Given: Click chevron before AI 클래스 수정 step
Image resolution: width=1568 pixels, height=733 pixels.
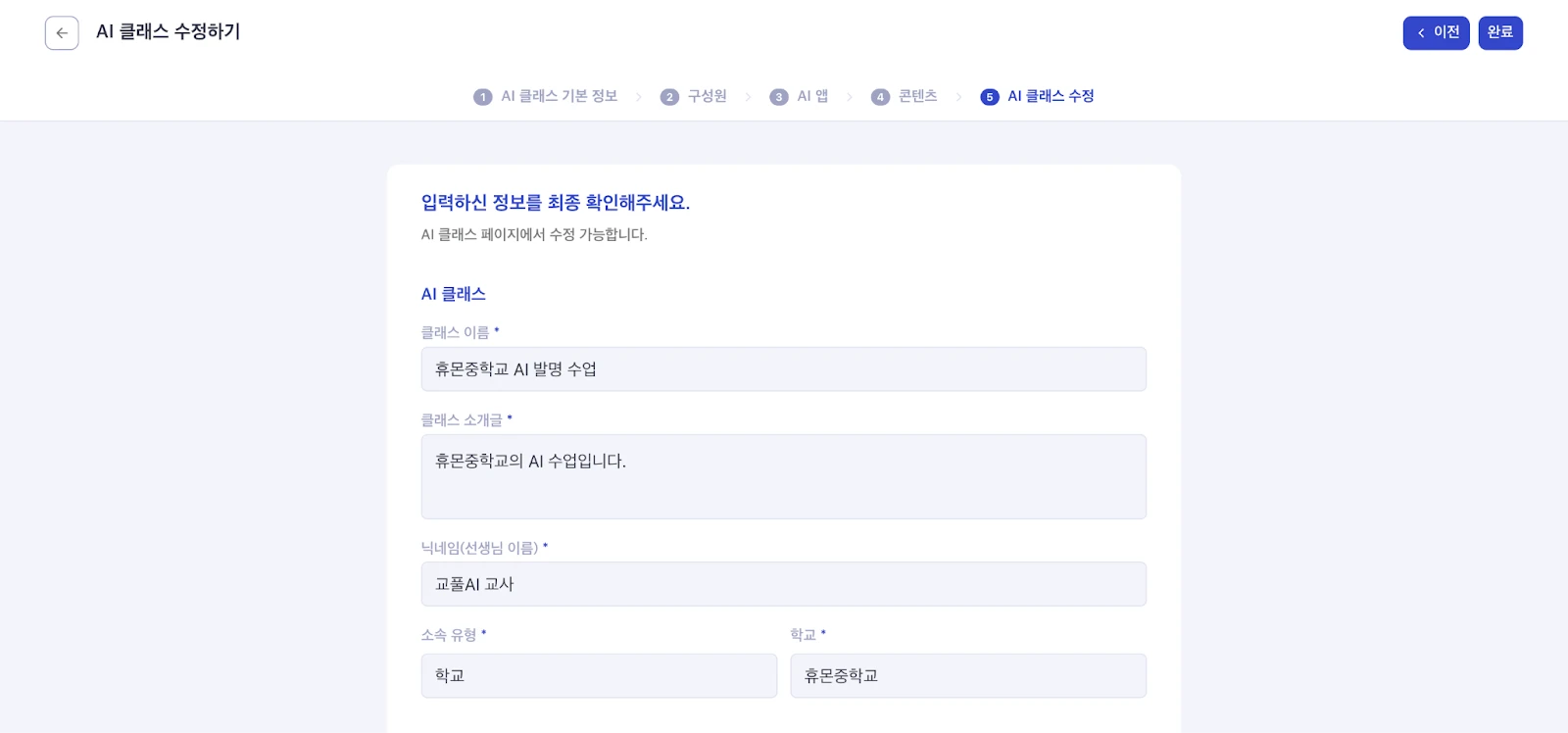Looking at the screenshot, I should (x=958, y=97).
